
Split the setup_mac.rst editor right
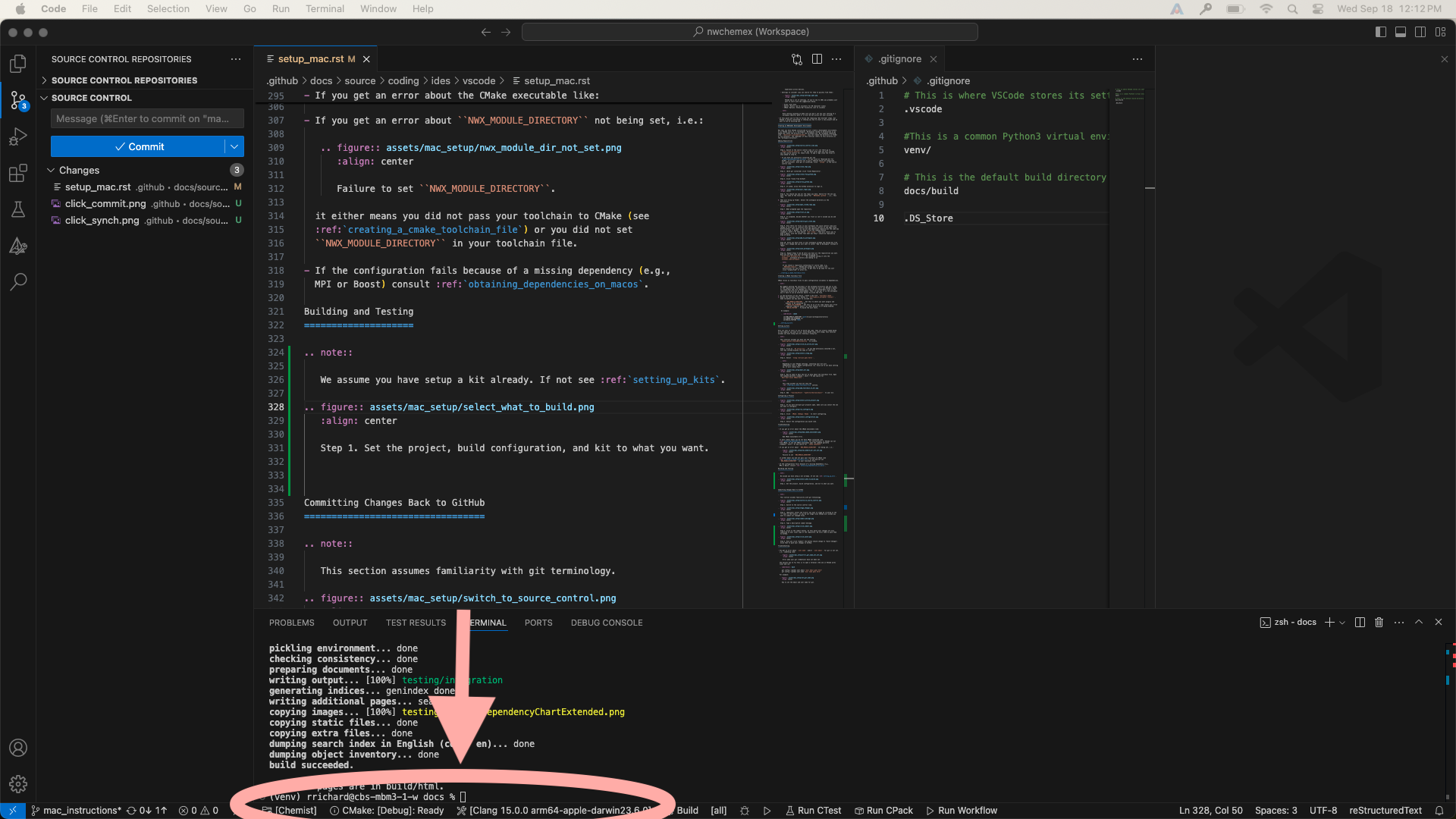click(817, 59)
